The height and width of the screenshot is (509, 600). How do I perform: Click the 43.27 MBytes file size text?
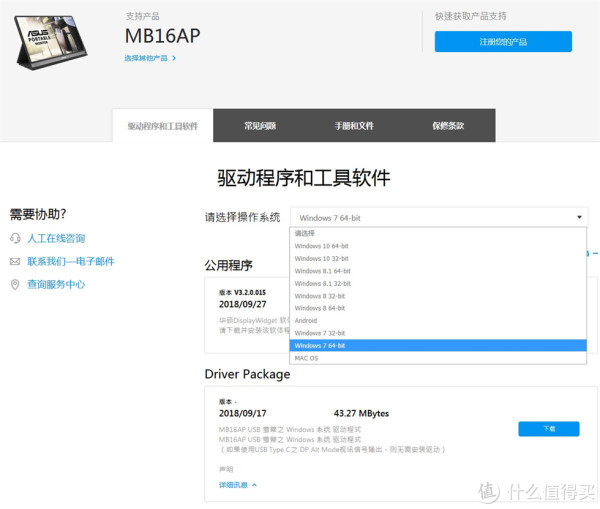(361, 413)
